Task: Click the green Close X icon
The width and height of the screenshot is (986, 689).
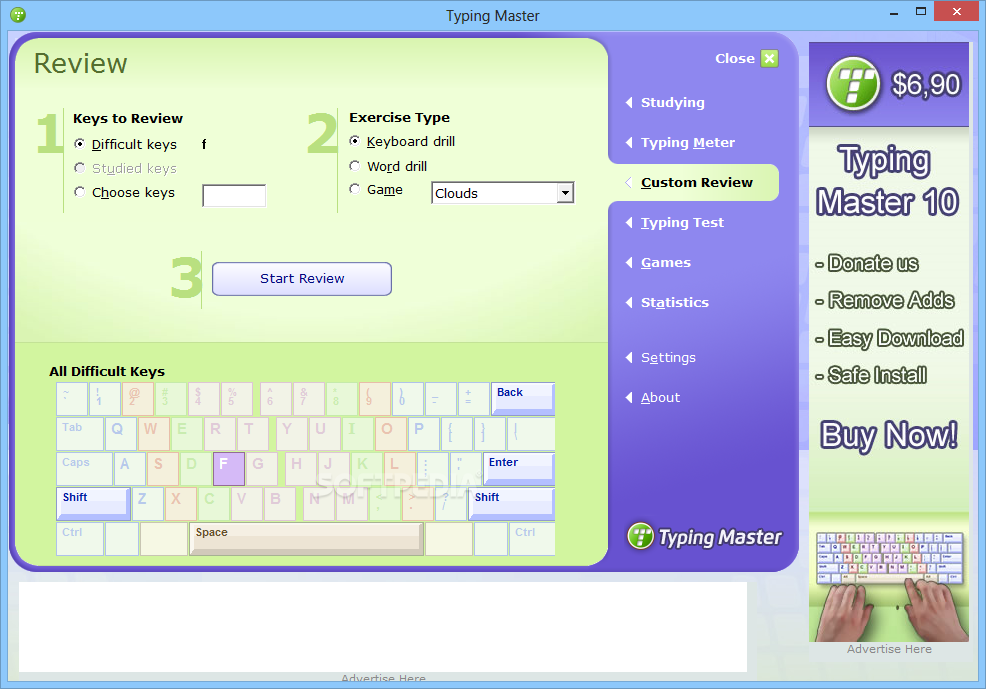Action: [769, 58]
